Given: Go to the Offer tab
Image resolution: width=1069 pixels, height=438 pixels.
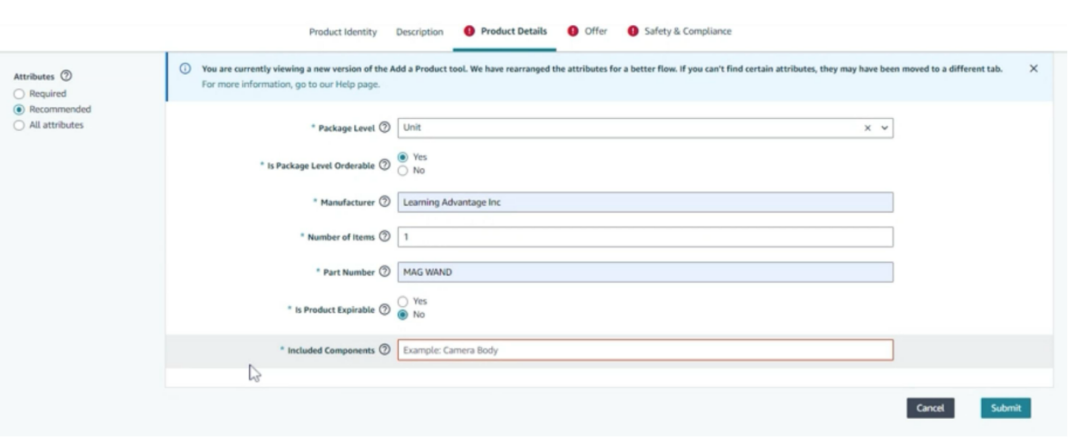Looking at the screenshot, I should [595, 31].
